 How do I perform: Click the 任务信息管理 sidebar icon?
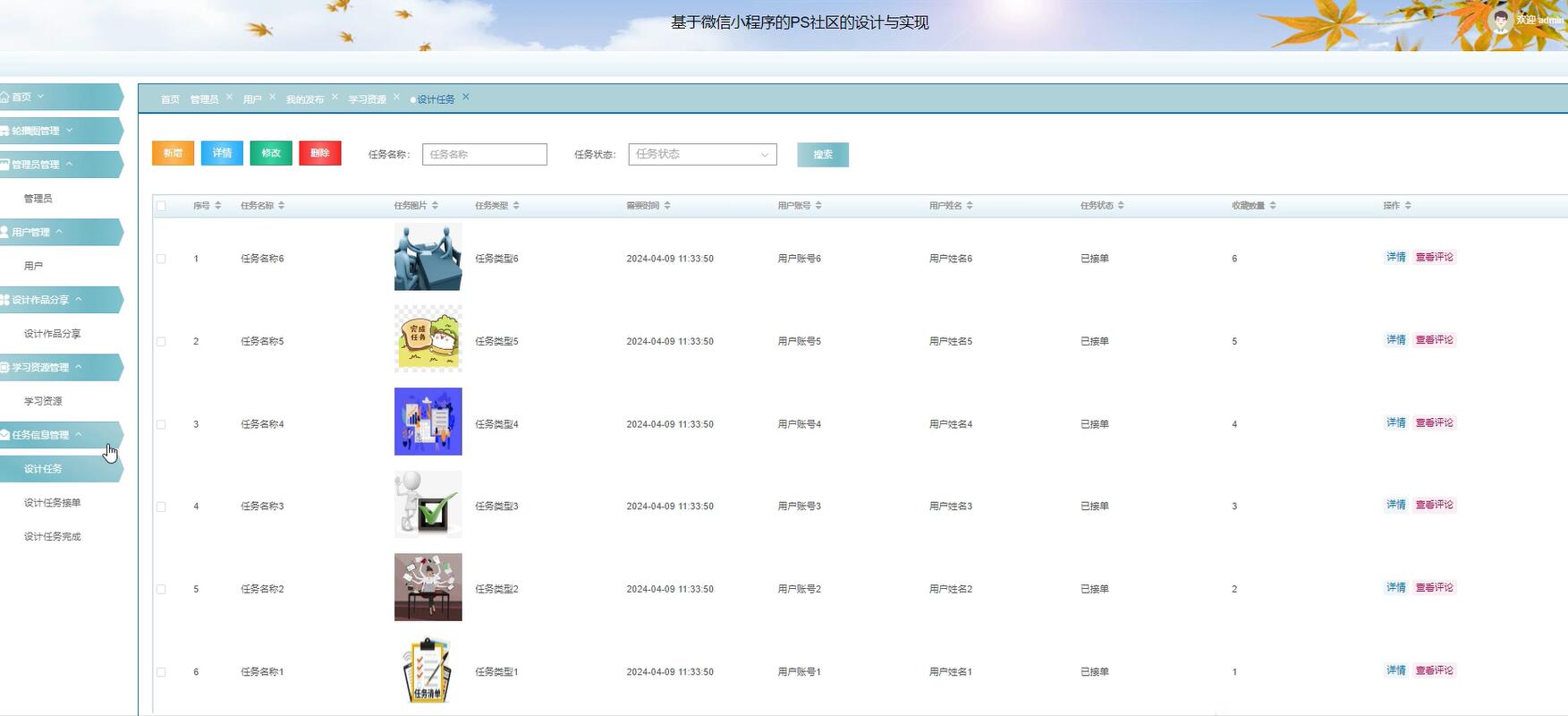click(4, 435)
